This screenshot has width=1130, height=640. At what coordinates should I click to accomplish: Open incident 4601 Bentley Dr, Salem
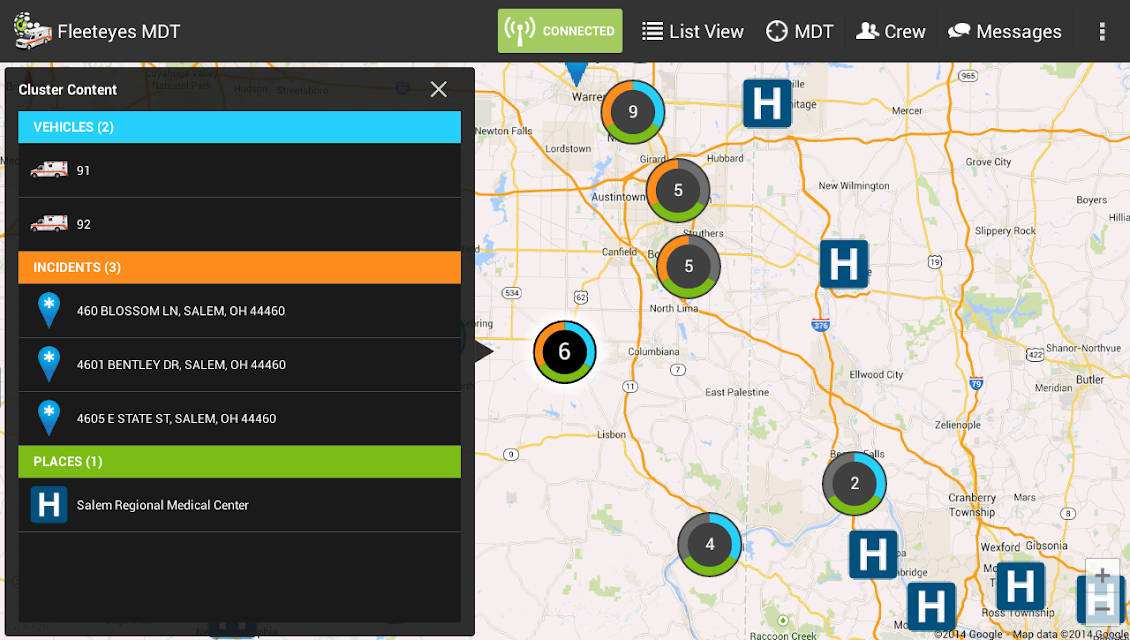[239, 365]
